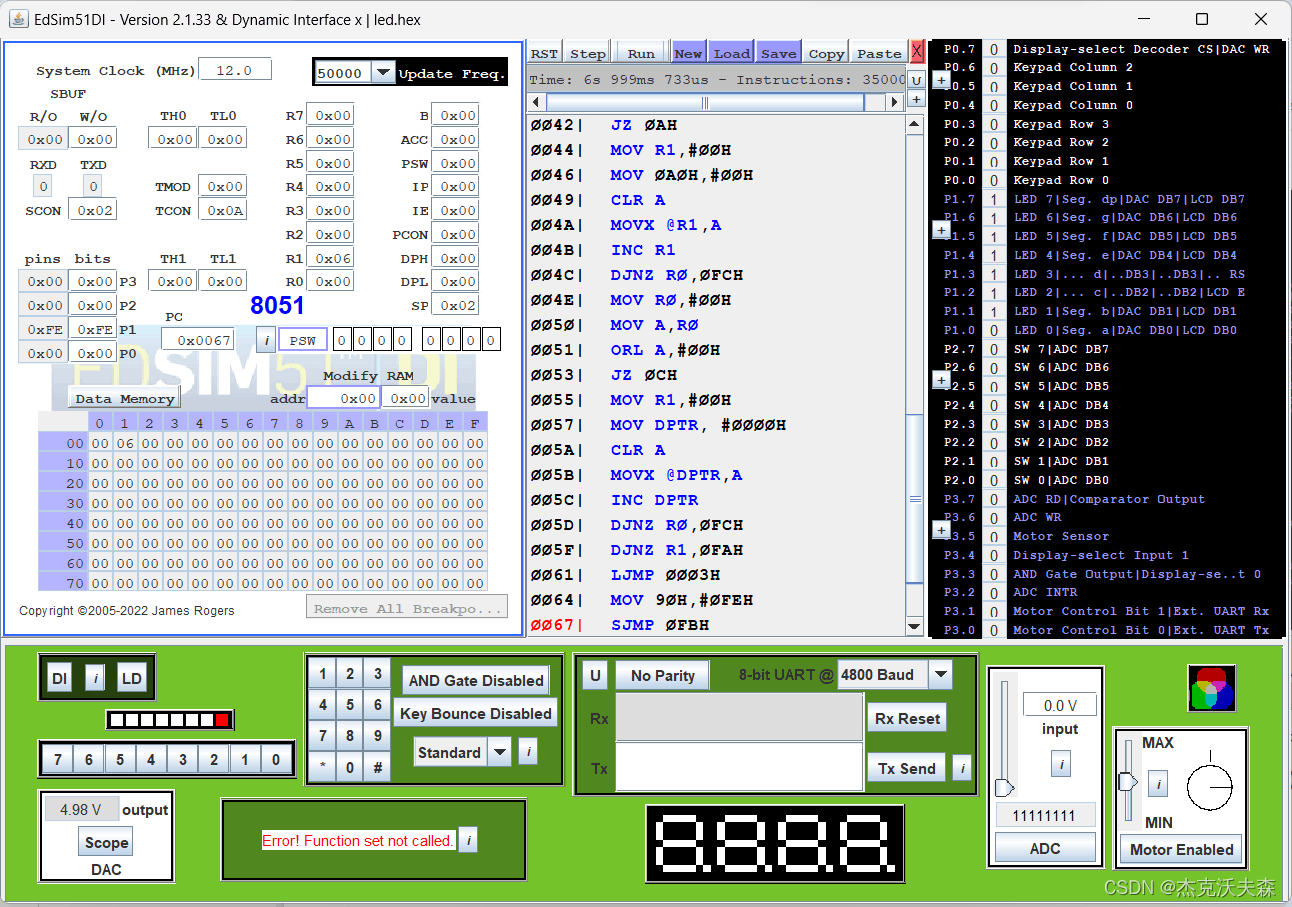Toggle switch 7 in switch bank
1292x907 pixels.
(x=57, y=760)
